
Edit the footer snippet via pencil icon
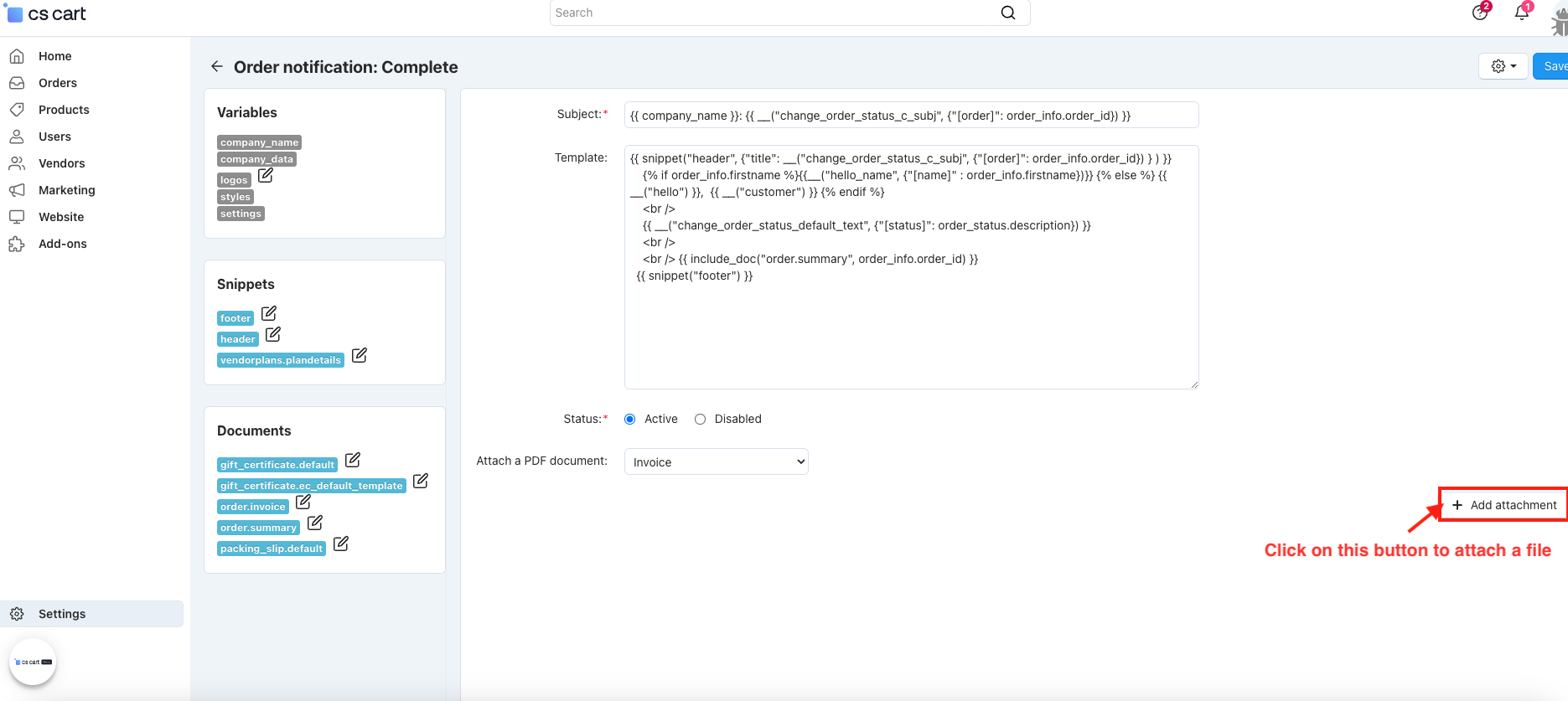269,313
